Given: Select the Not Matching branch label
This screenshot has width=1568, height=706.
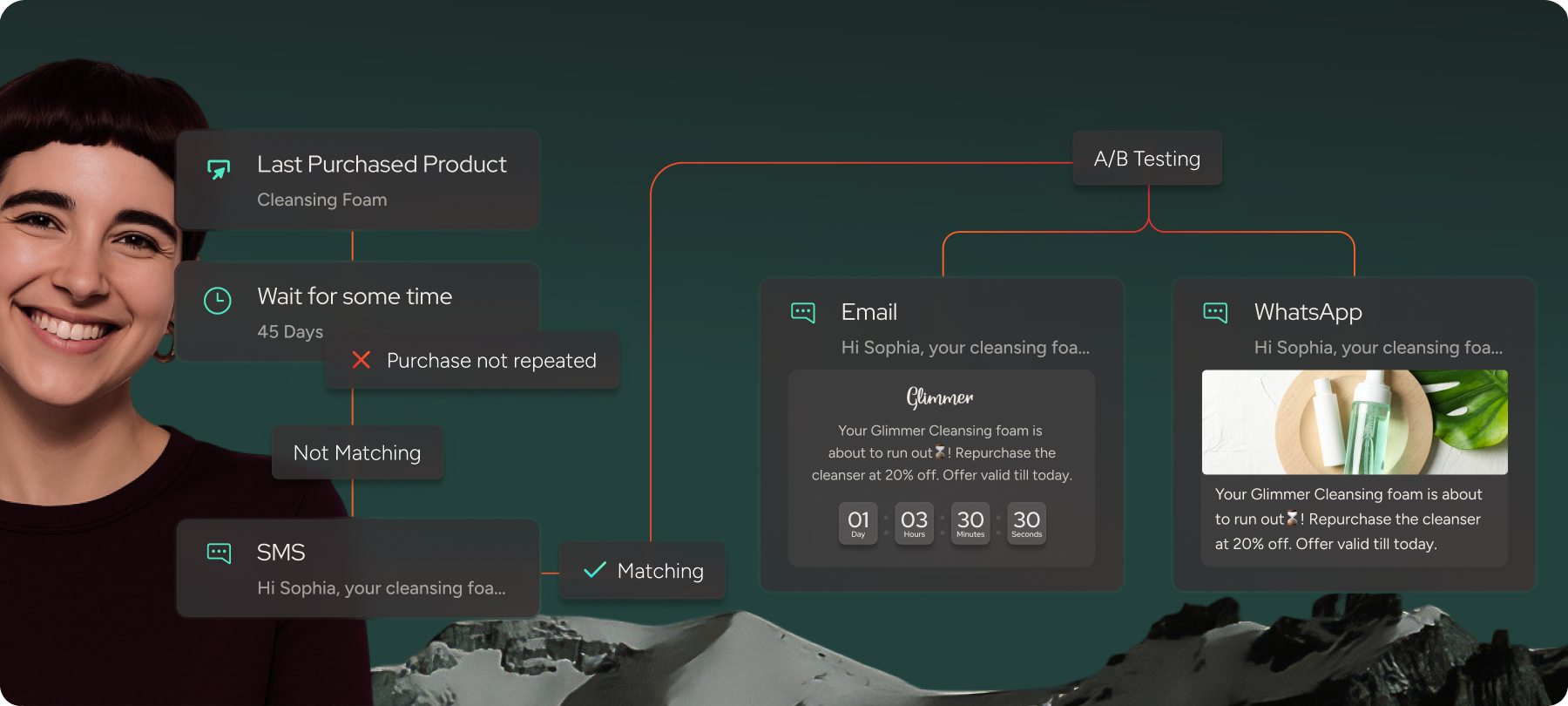Looking at the screenshot, I should 357,452.
